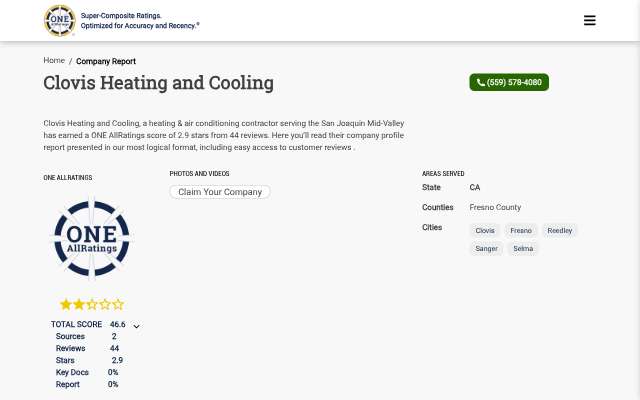Click the star rating row

92,304
